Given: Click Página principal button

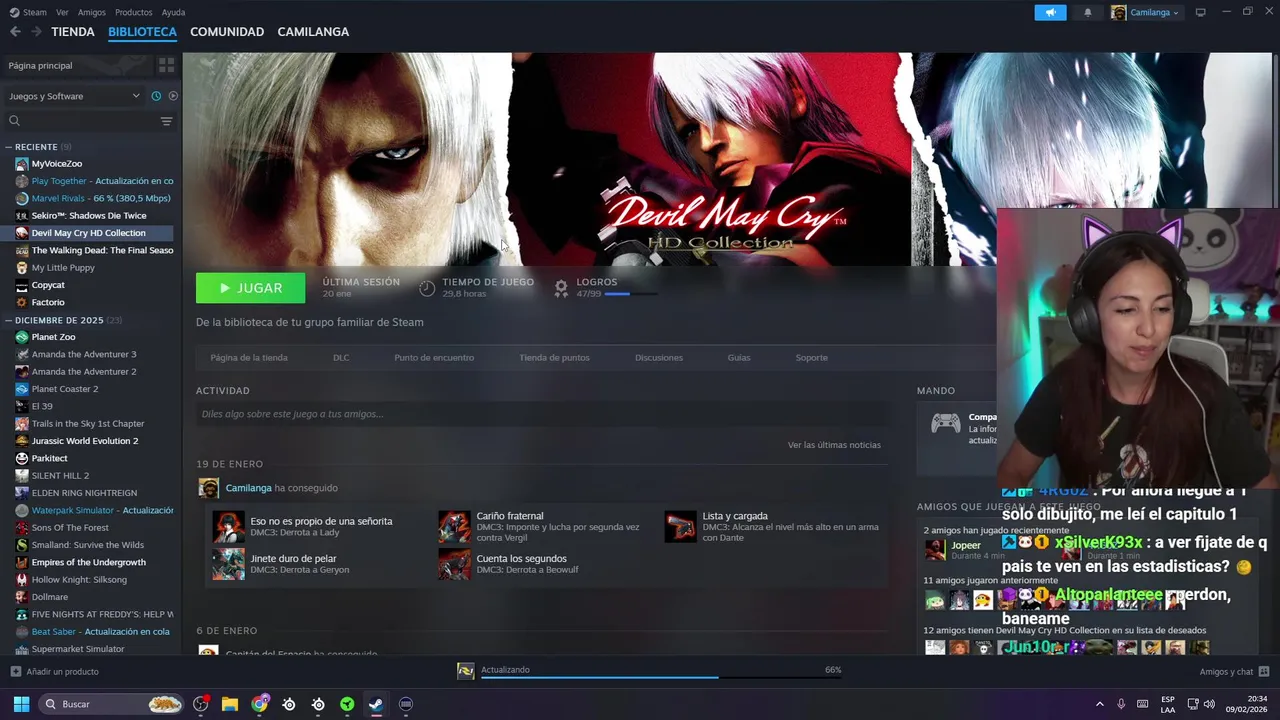Looking at the screenshot, I should pos(78,65).
